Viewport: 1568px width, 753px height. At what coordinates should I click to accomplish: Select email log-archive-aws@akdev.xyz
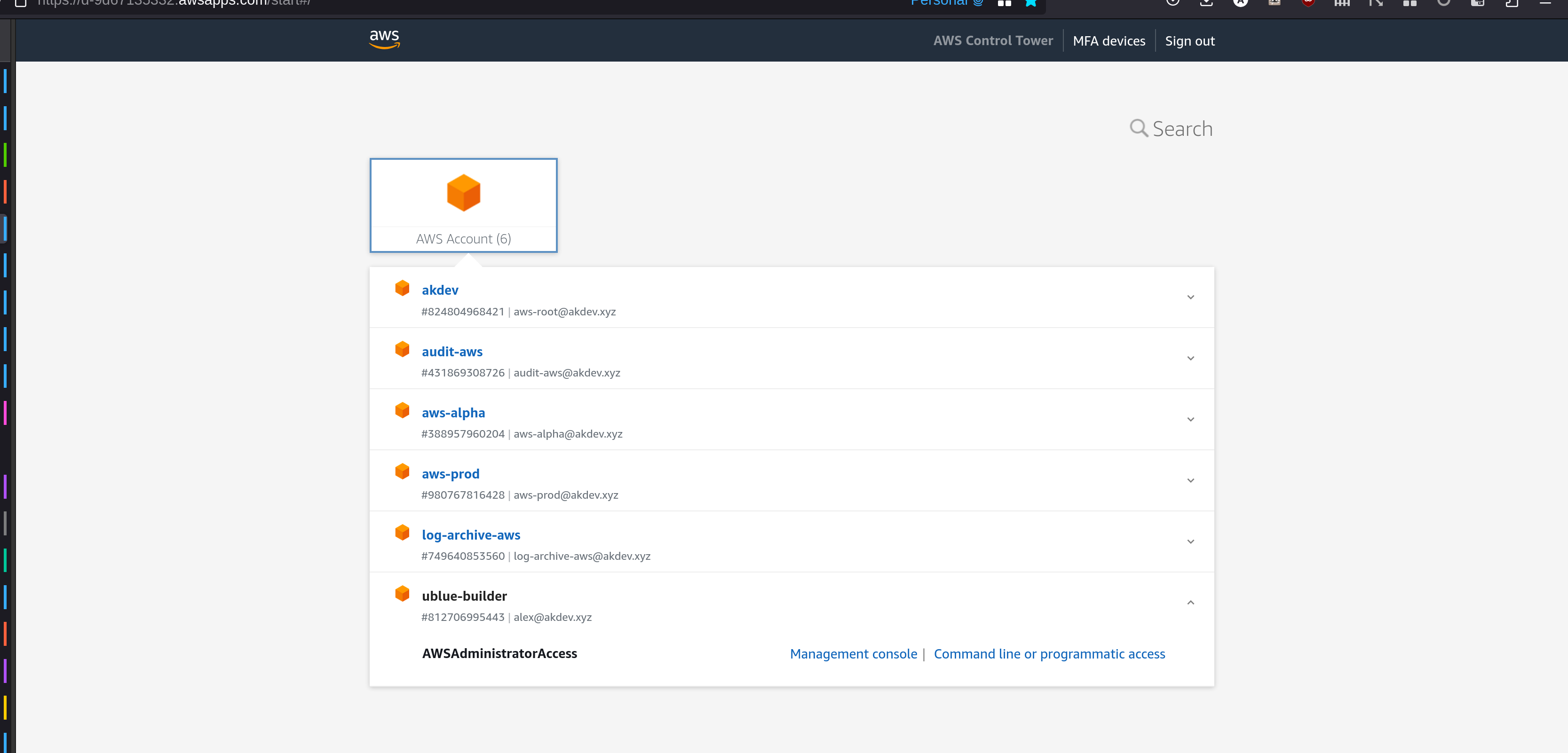click(582, 556)
